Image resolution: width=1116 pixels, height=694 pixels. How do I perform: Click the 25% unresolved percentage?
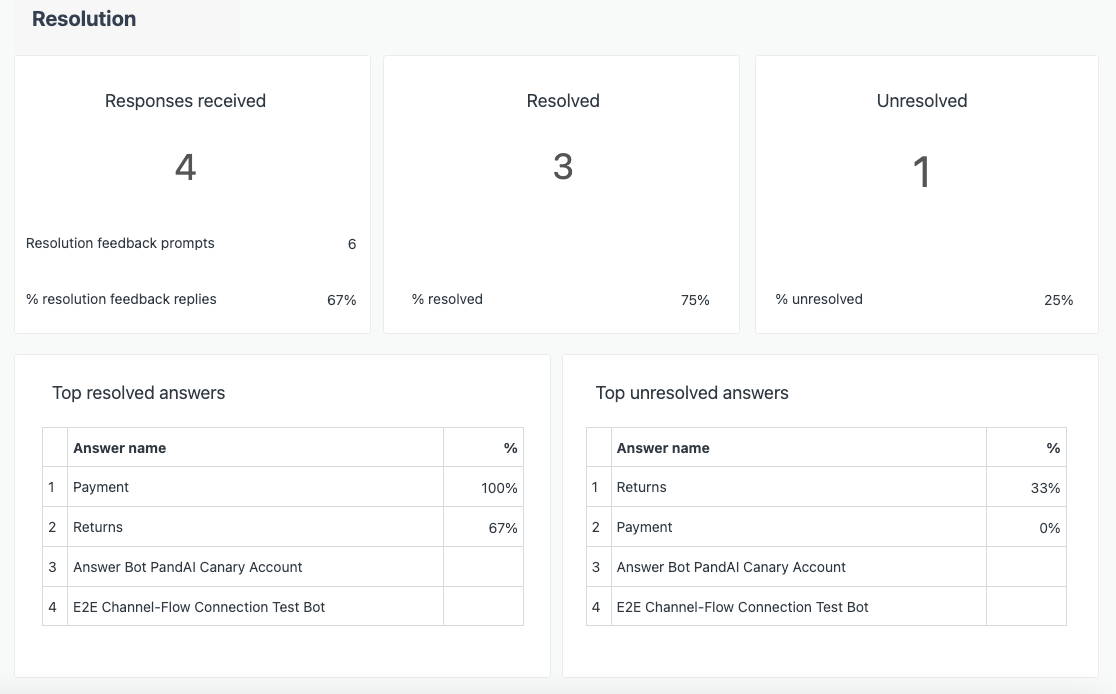pos(1058,299)
